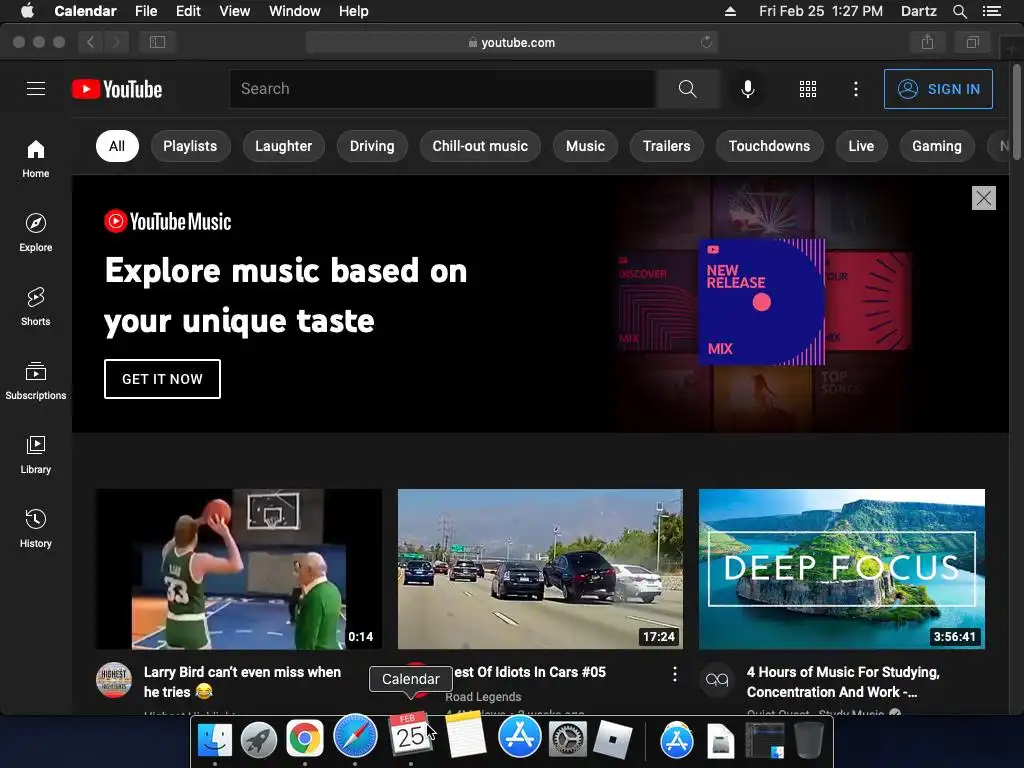Open Safari from the Dock

click(x=355, y=737)
